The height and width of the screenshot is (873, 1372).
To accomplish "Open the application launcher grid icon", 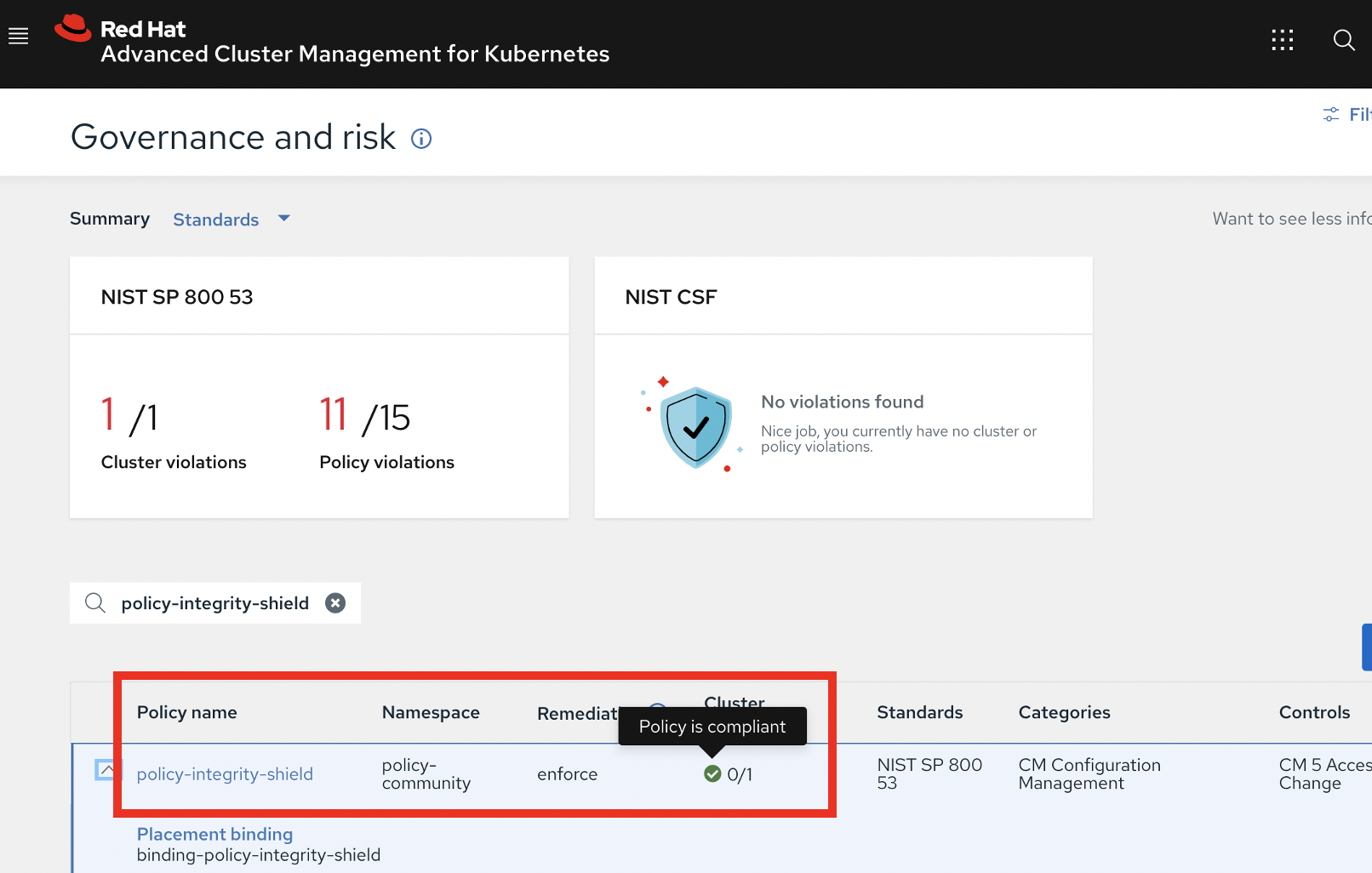I will pos(1283,39).
